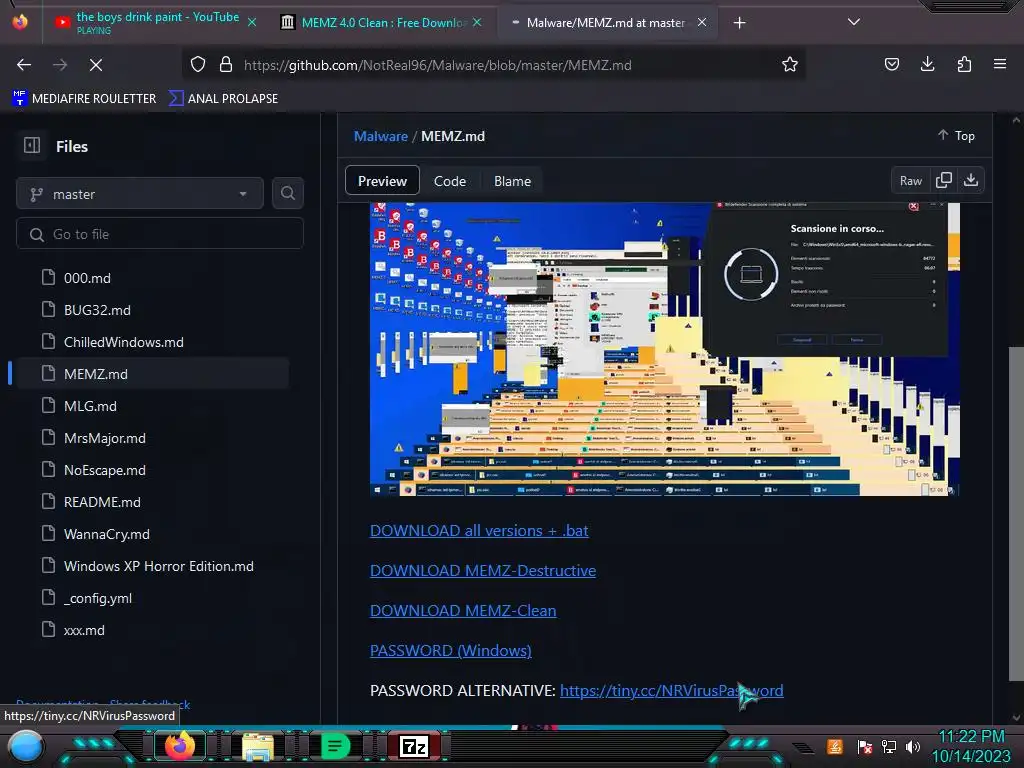Open the tracking protection shield icon

[x=198, y=65]
